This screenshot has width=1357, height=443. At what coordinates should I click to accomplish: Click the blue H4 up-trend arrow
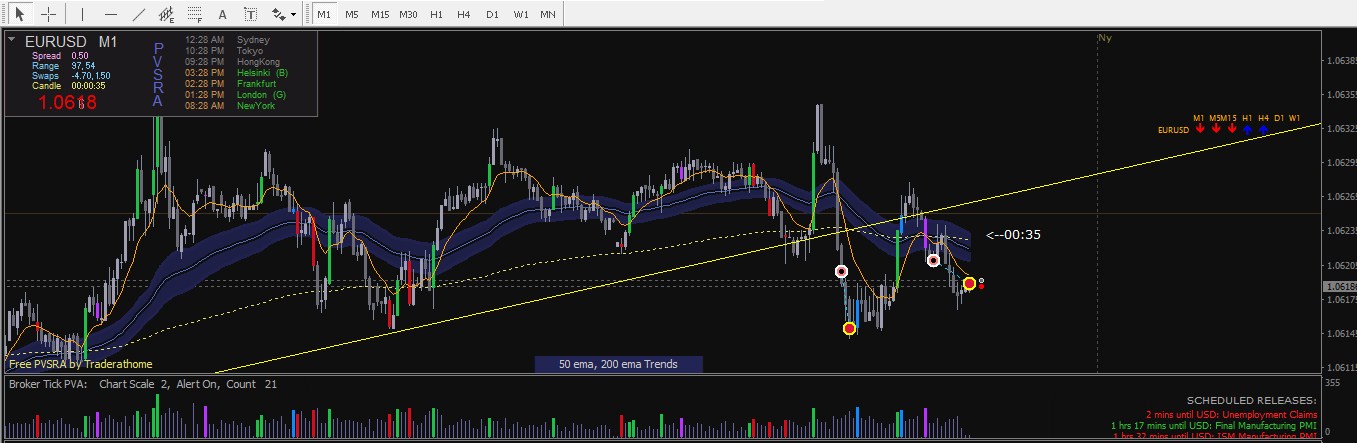[x=1264, y=129]
